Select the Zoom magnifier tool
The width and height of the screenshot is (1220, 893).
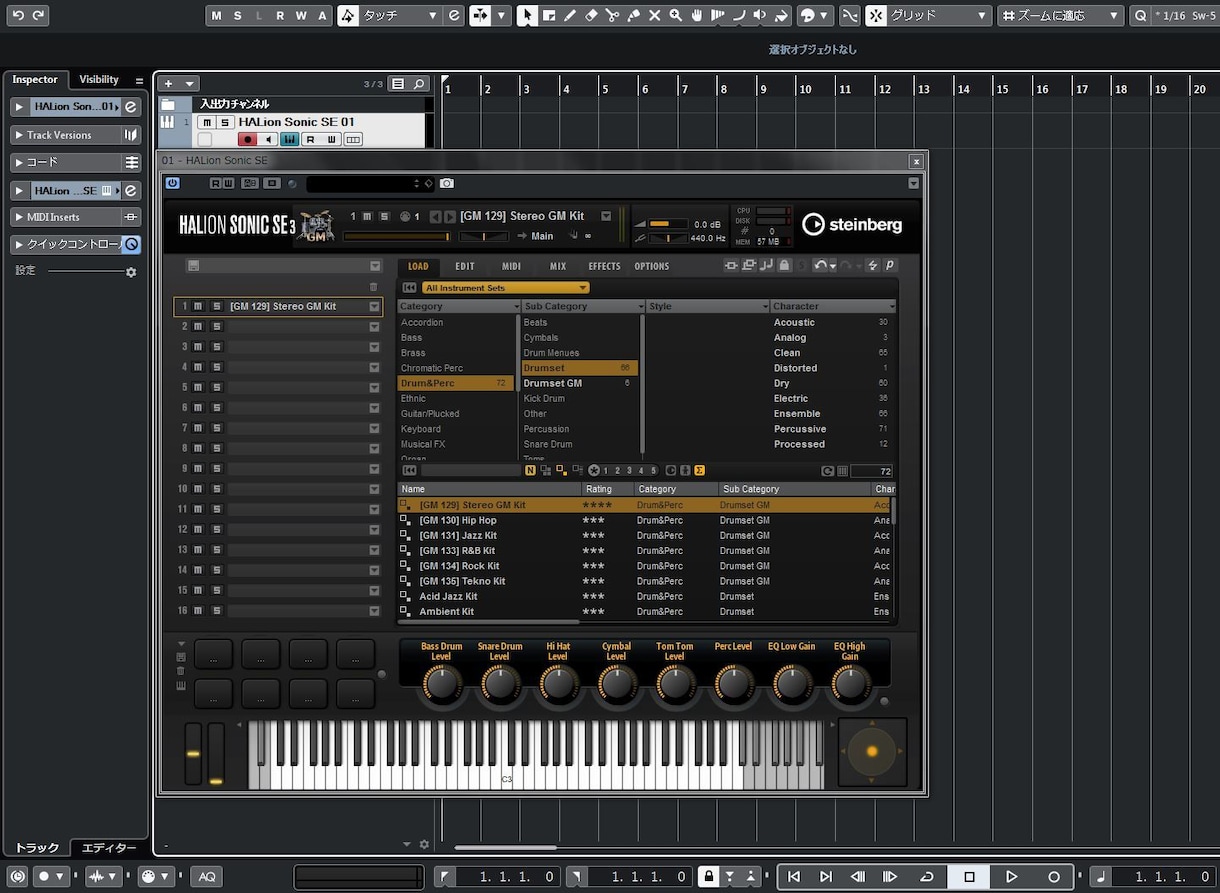pyautogui.click(x=676, y=15)
